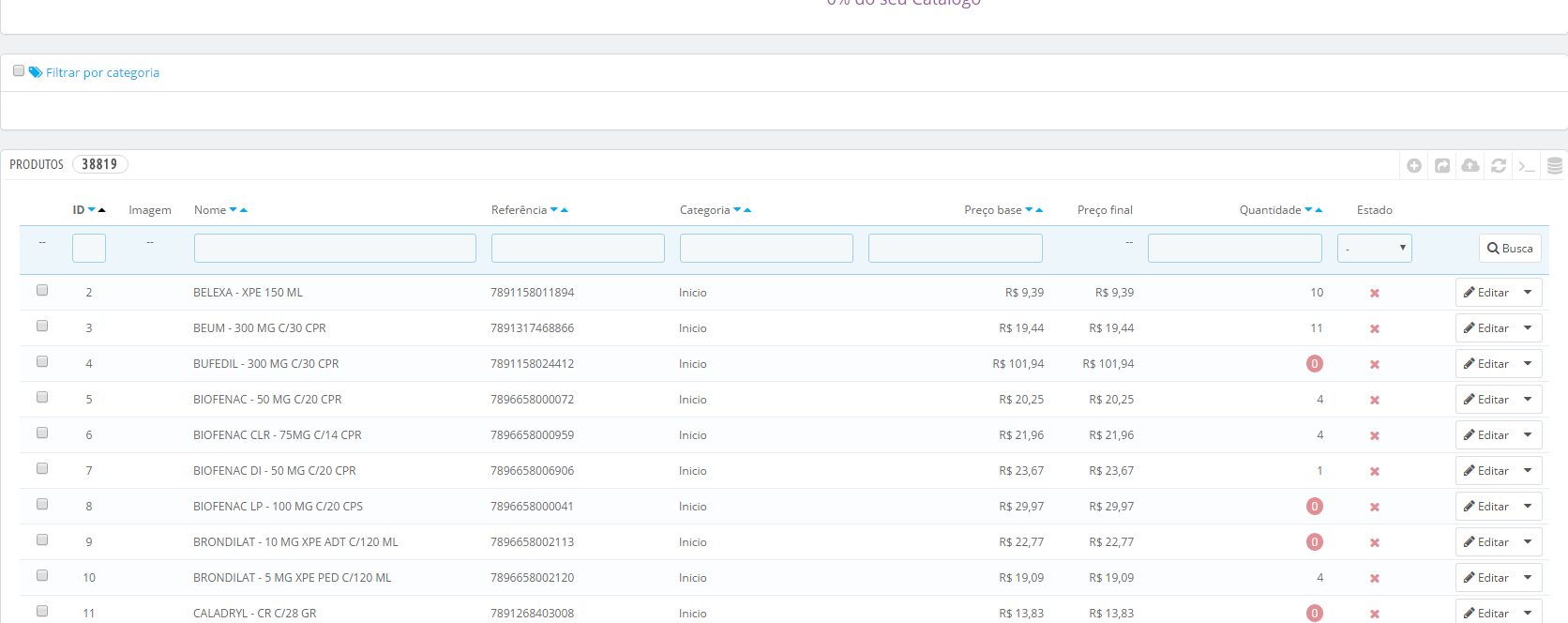Screen dimensions: 1568x623
Task: Select checkbox for product ID 10 BRONDILAT
Action: pos(42,575)
